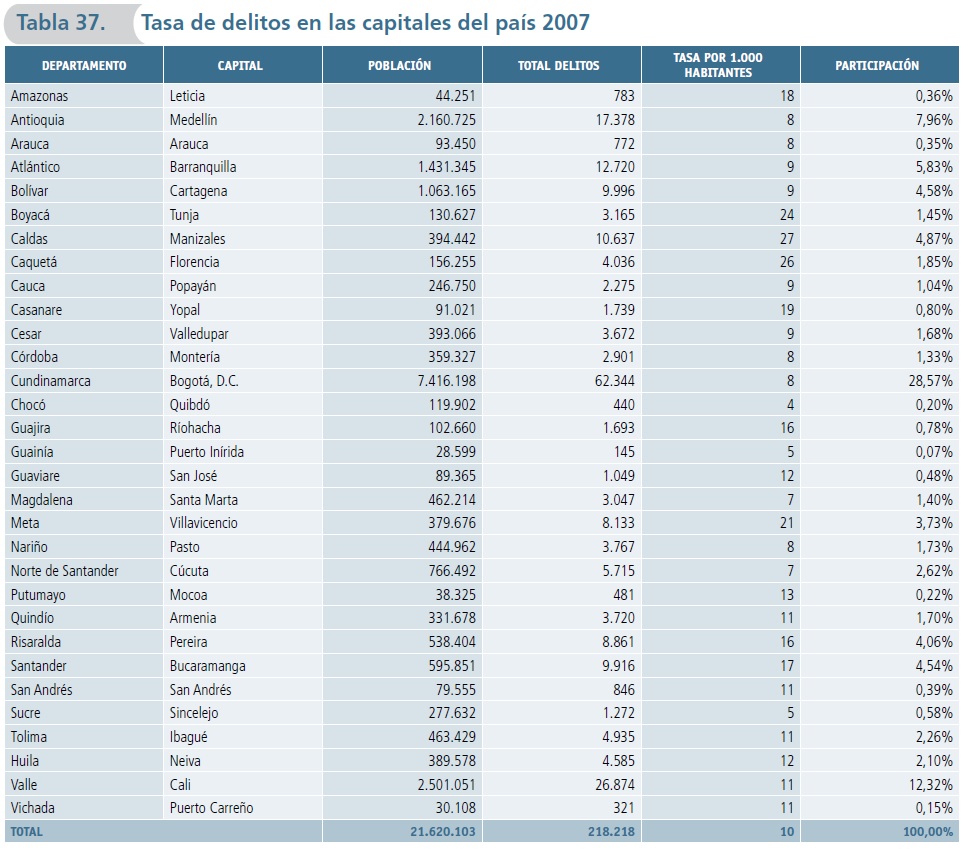
Task: Select the Puerto Carreño capital cell
Action: 211,808
